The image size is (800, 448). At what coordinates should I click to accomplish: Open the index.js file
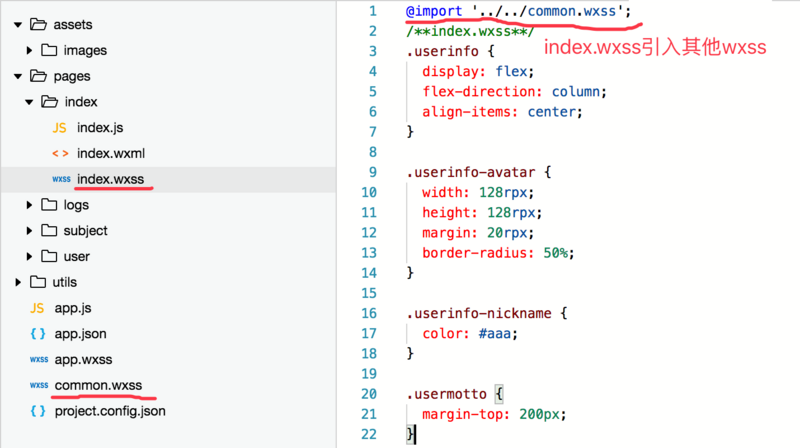(100, 128)
